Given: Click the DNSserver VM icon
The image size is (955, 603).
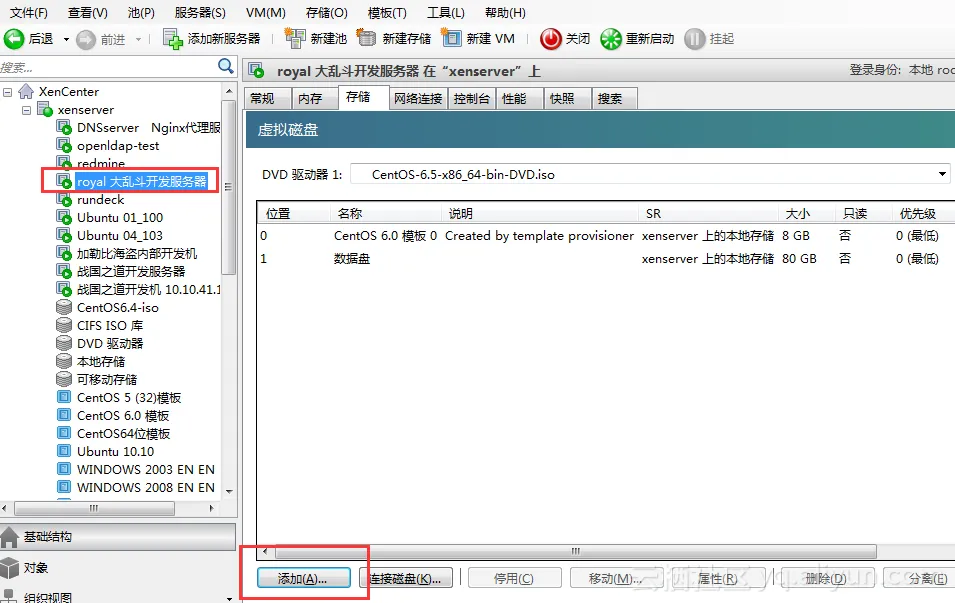Looking at the screenshot, I should coord(64,127).
